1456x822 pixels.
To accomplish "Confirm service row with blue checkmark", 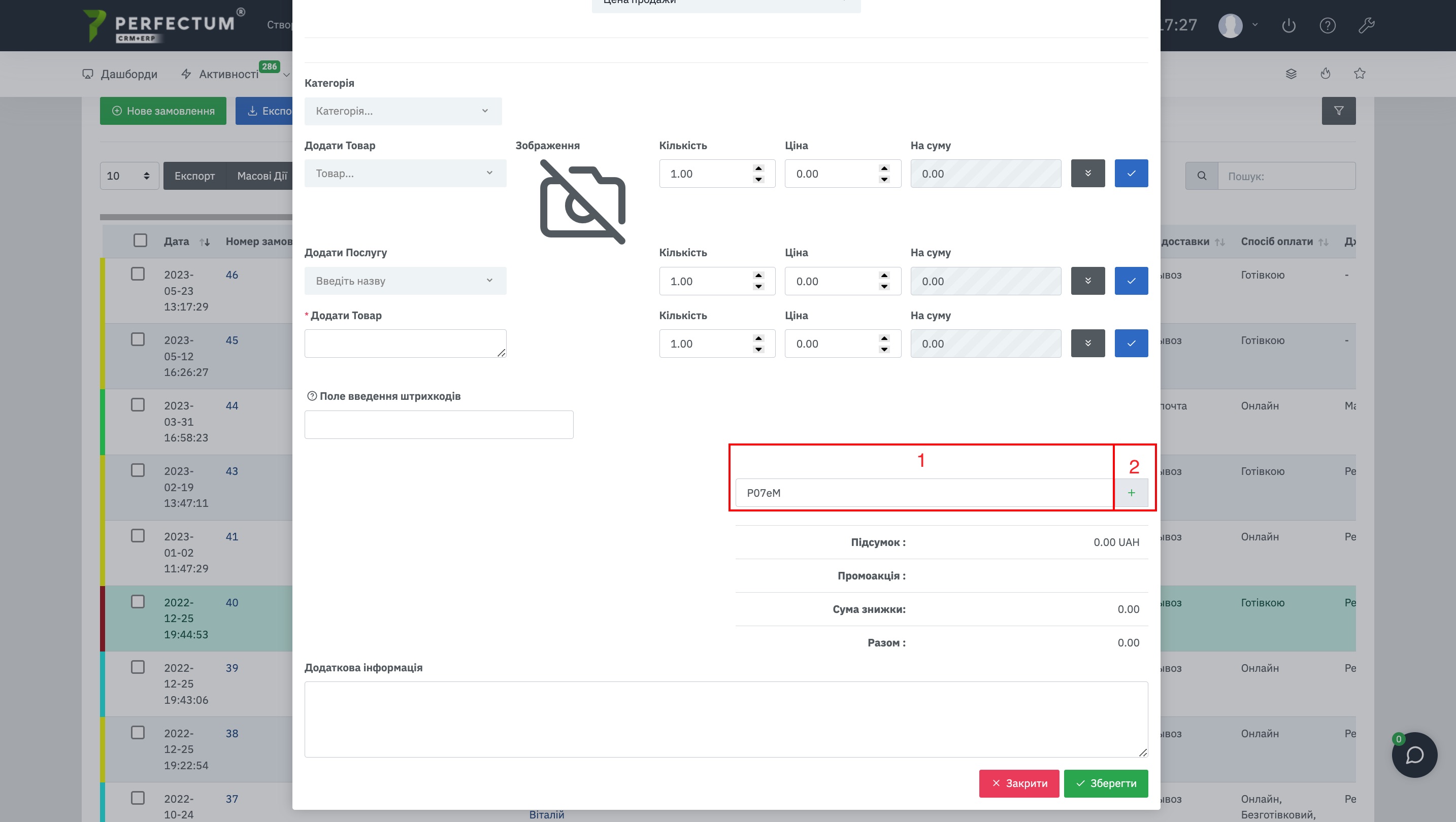I will 1131,281.
